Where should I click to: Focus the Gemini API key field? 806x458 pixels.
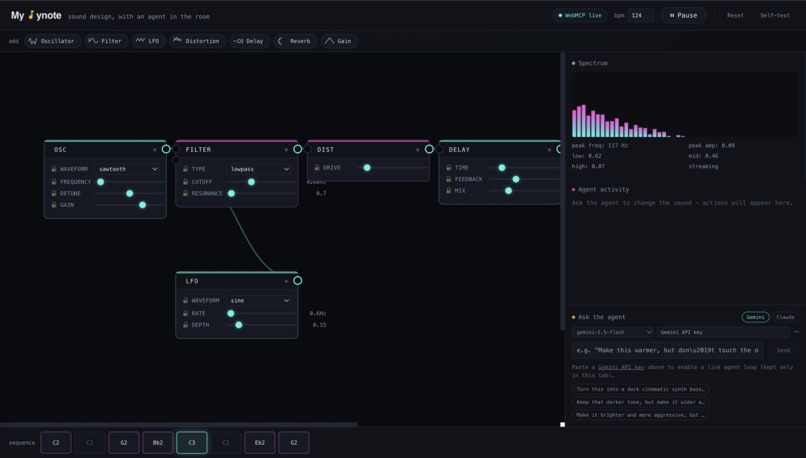point(723,332)
